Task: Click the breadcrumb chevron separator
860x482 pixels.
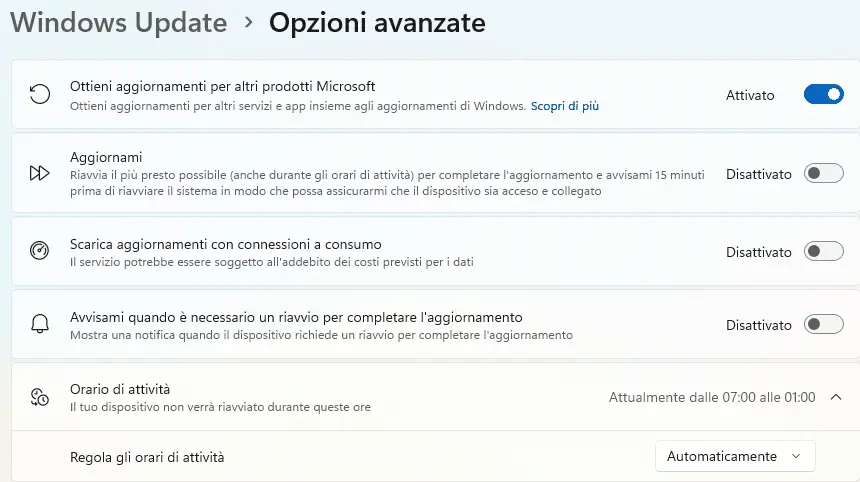Action: coord(248,23)
